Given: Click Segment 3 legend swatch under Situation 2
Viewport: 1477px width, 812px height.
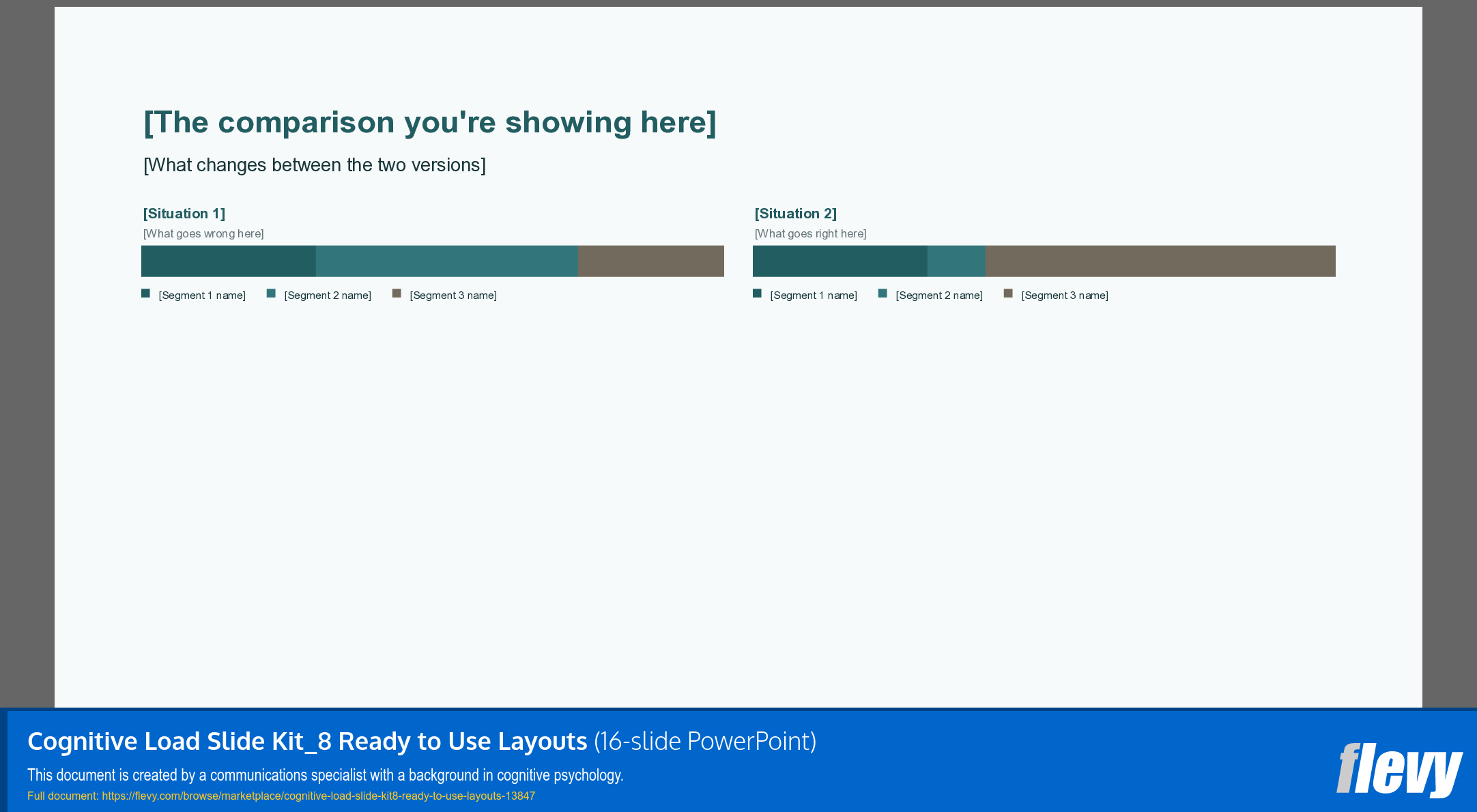Looking at the screenshot, I should coord(1008,293).
